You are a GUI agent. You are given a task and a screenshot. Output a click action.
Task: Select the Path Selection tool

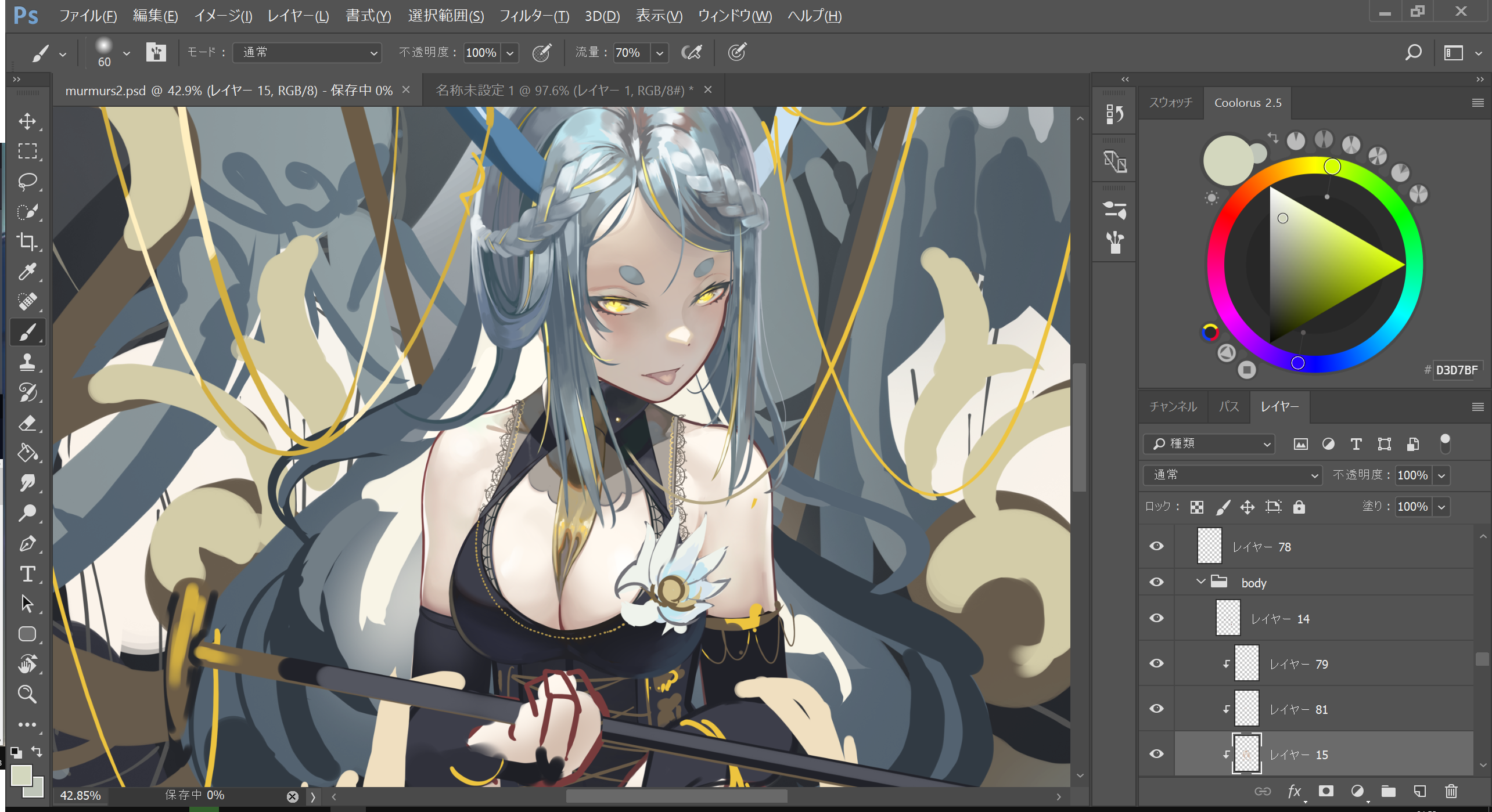coord(27,604)
